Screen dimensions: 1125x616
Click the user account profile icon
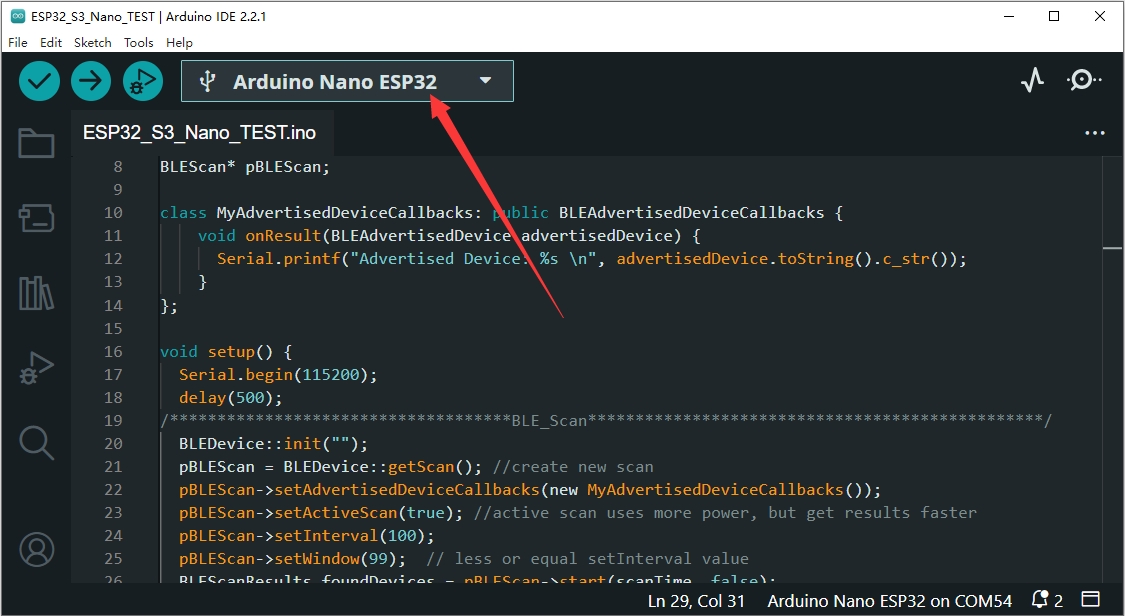(36, 549)
